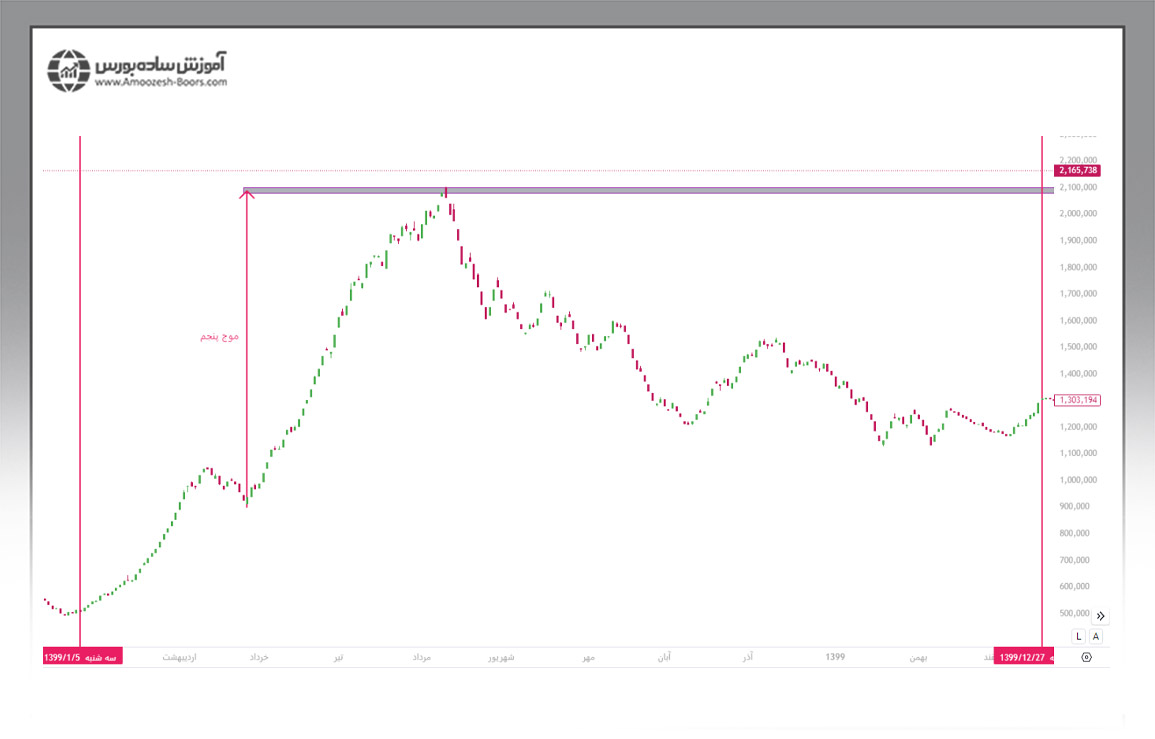Click the مرداد month on time axis
The image size is (1155, 739).
[421, 658]
